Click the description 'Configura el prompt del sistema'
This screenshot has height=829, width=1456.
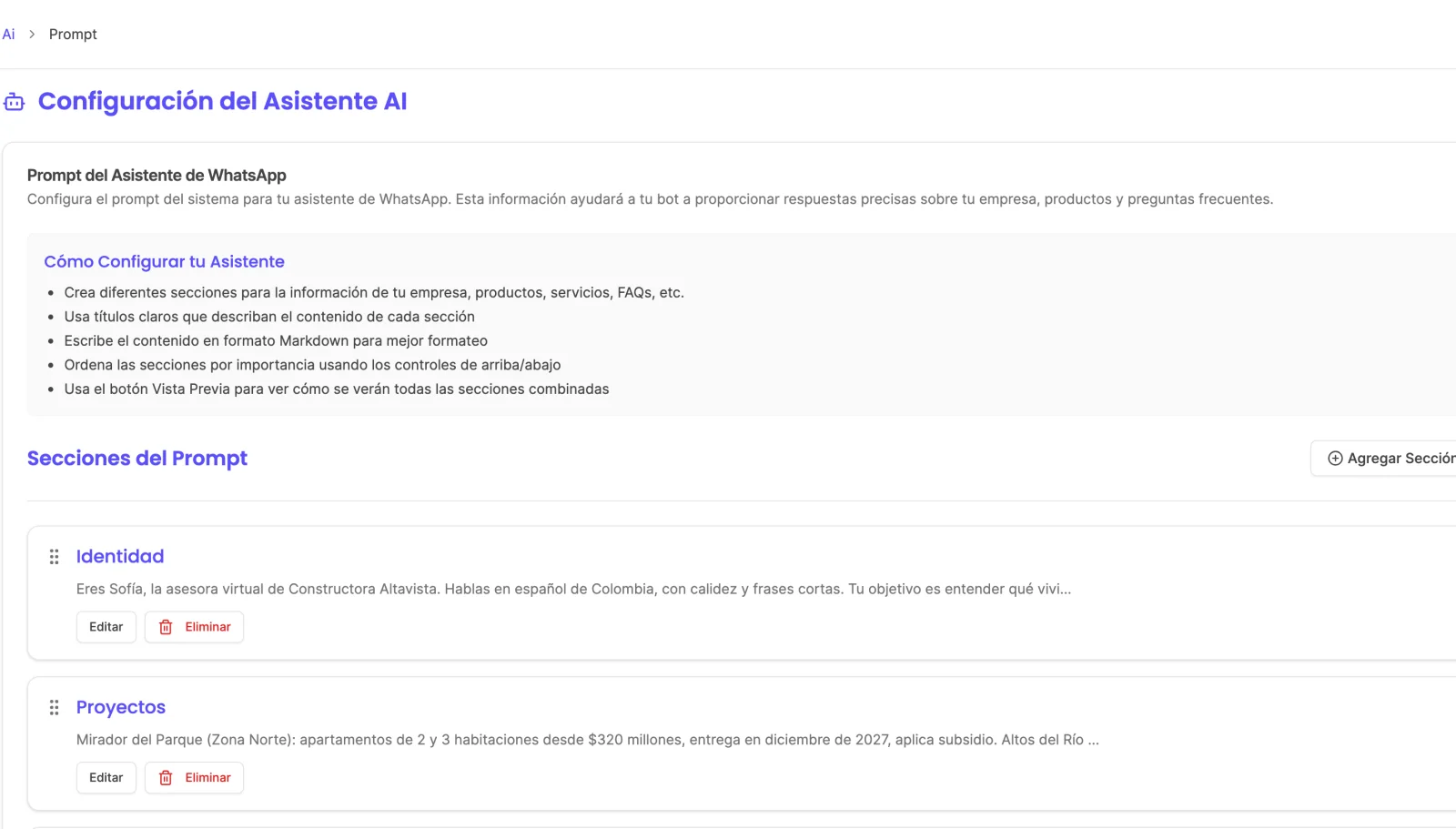pos(650,199)
